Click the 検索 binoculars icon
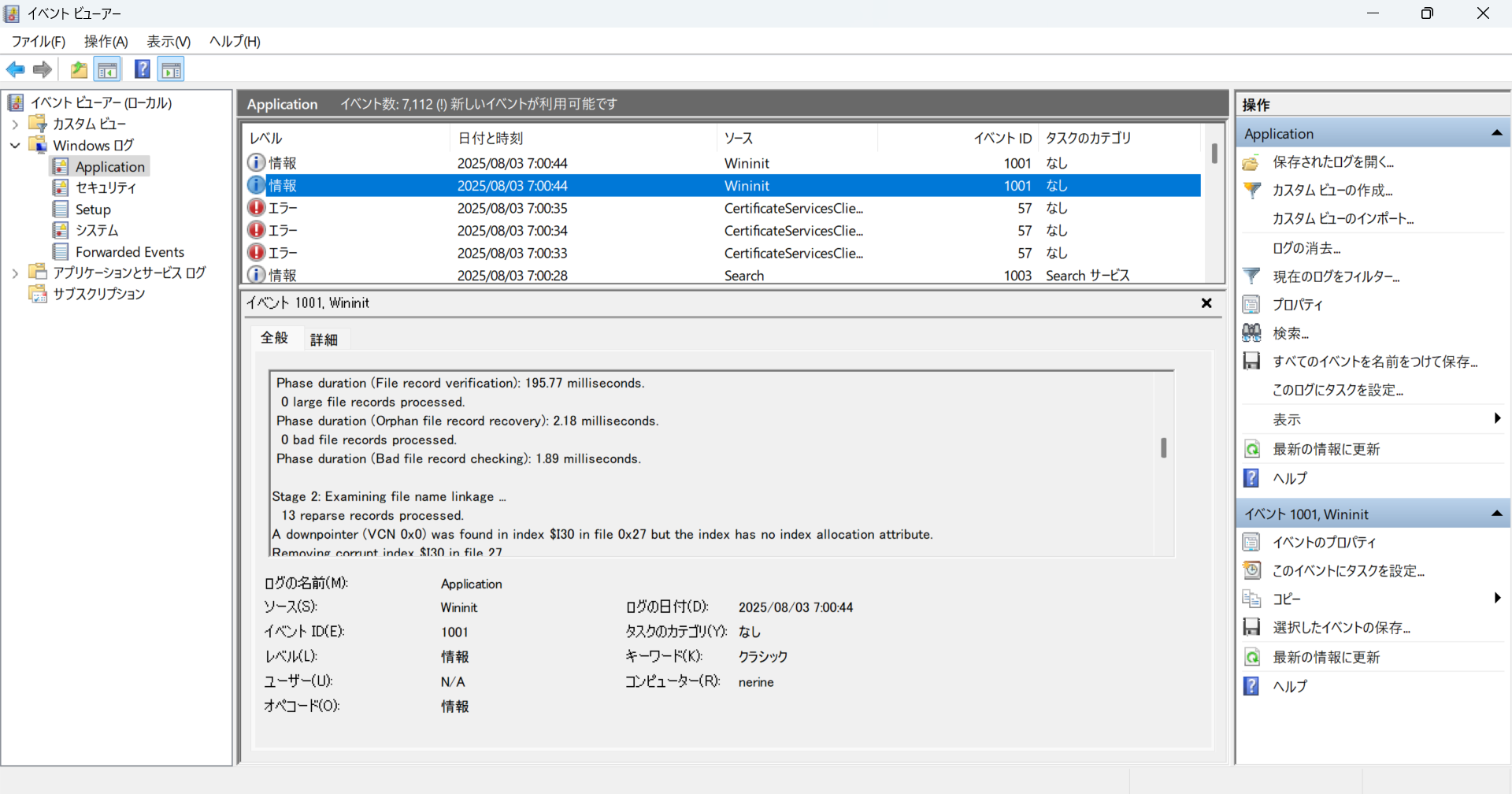The width and height of the screenshot is (1512, 794). [1251, 333]
